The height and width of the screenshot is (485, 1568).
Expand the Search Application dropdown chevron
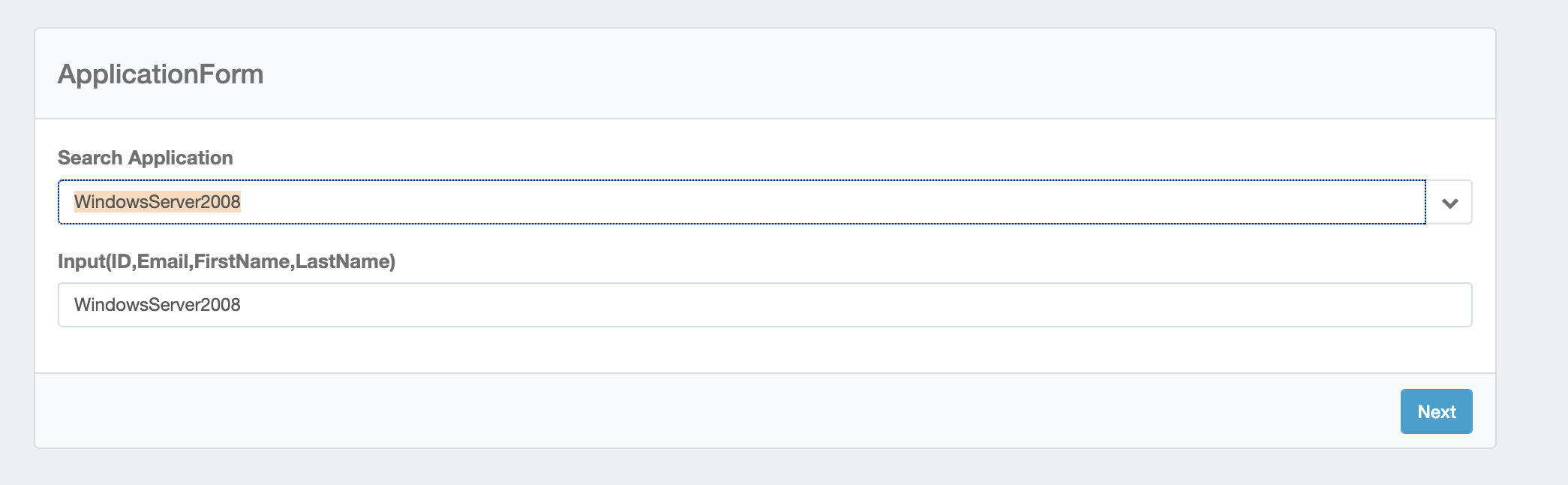[1449, 203]
